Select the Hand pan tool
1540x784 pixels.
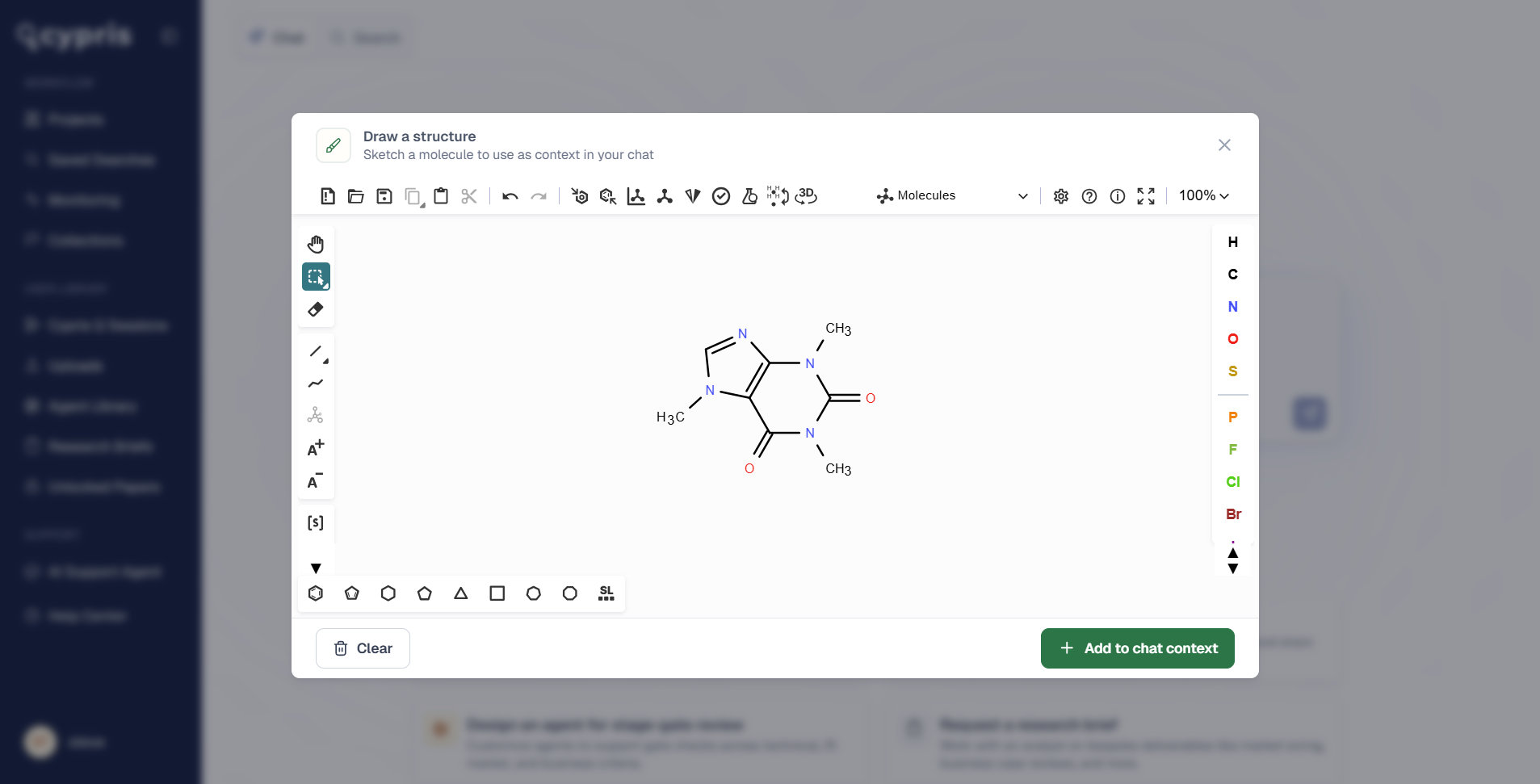pyautogui.click(x=316, y=245)
